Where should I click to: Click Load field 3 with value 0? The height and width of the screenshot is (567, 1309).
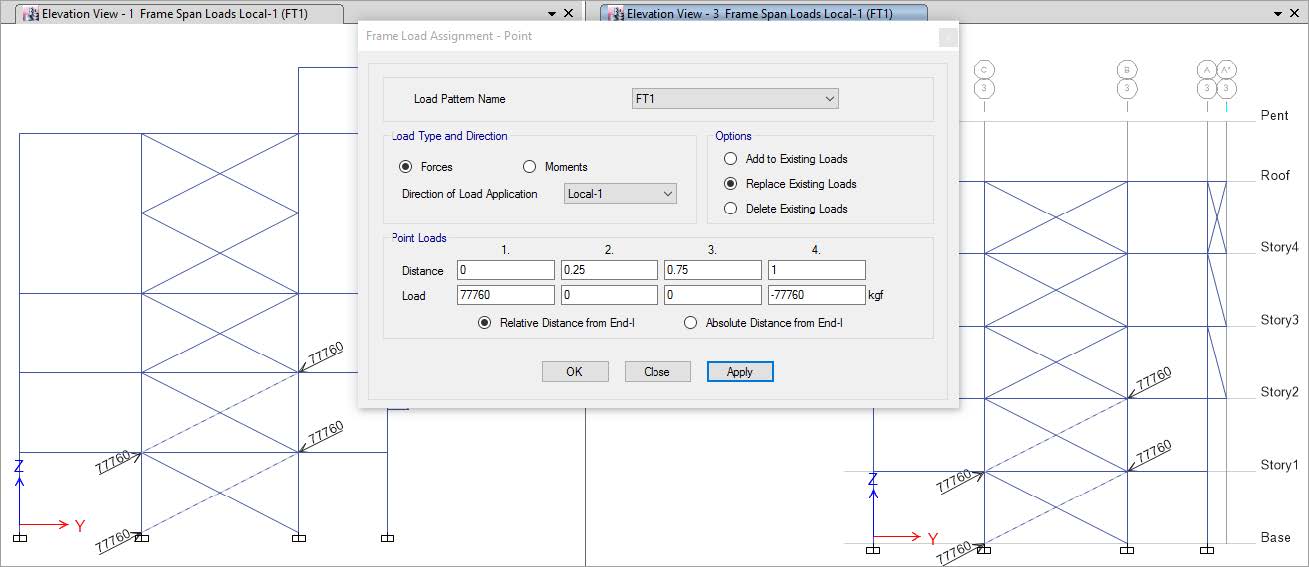click(x=713, y=295)
